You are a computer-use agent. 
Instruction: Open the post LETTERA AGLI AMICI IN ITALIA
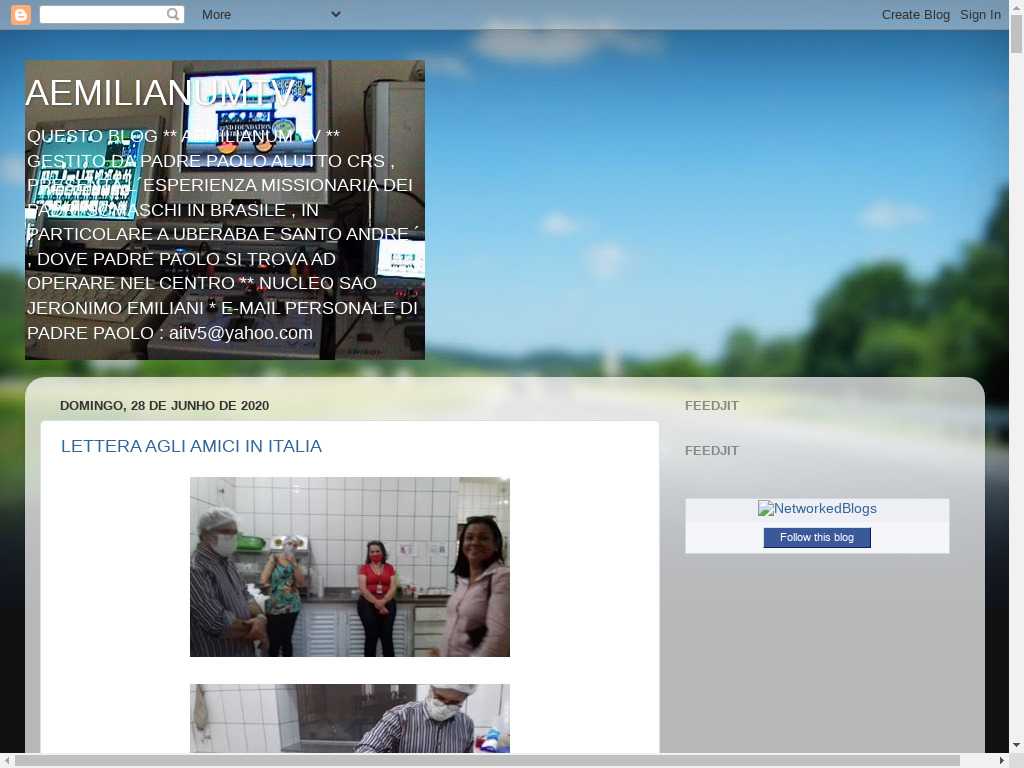[191, 446]
